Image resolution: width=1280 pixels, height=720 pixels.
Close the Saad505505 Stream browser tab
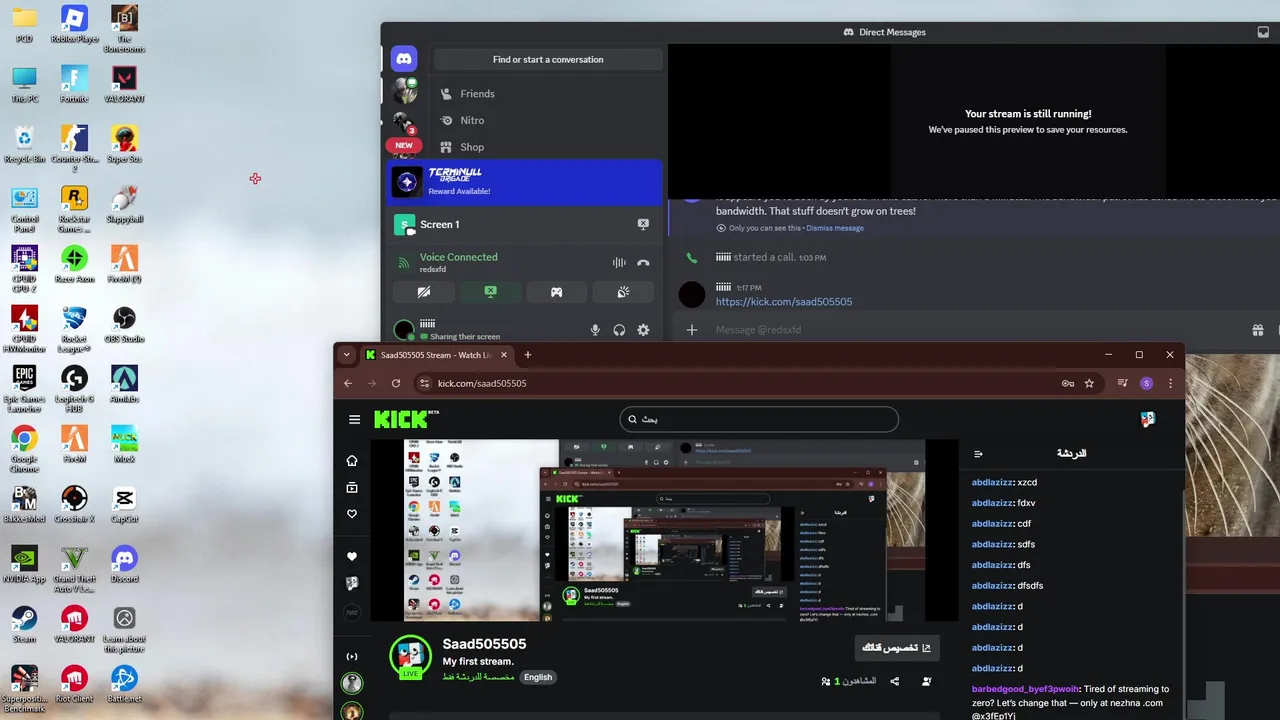[x=504, y=355]
